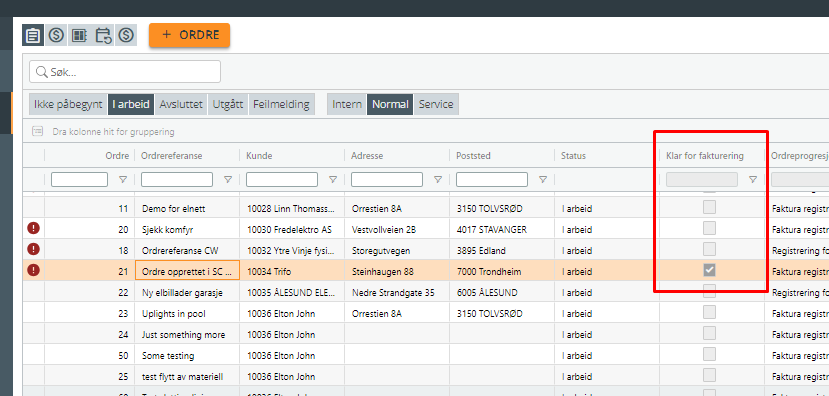Click the red warning icon on order 20
The image size is (829, 396).
pos(34,228)
